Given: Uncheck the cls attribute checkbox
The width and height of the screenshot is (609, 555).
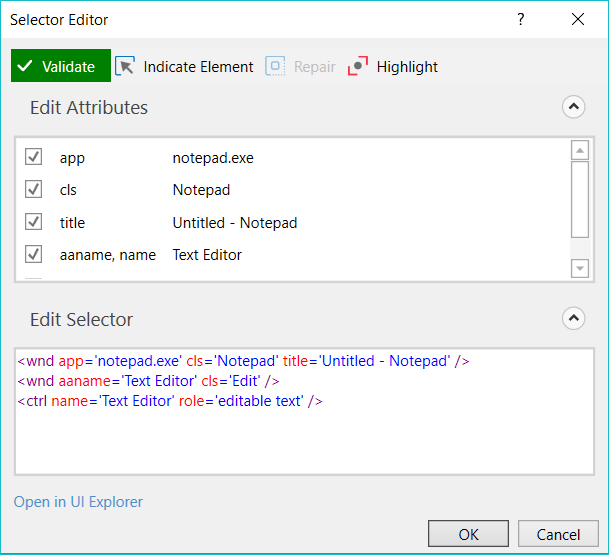Looking at the screenshot, I should click(x=33, y=189).
